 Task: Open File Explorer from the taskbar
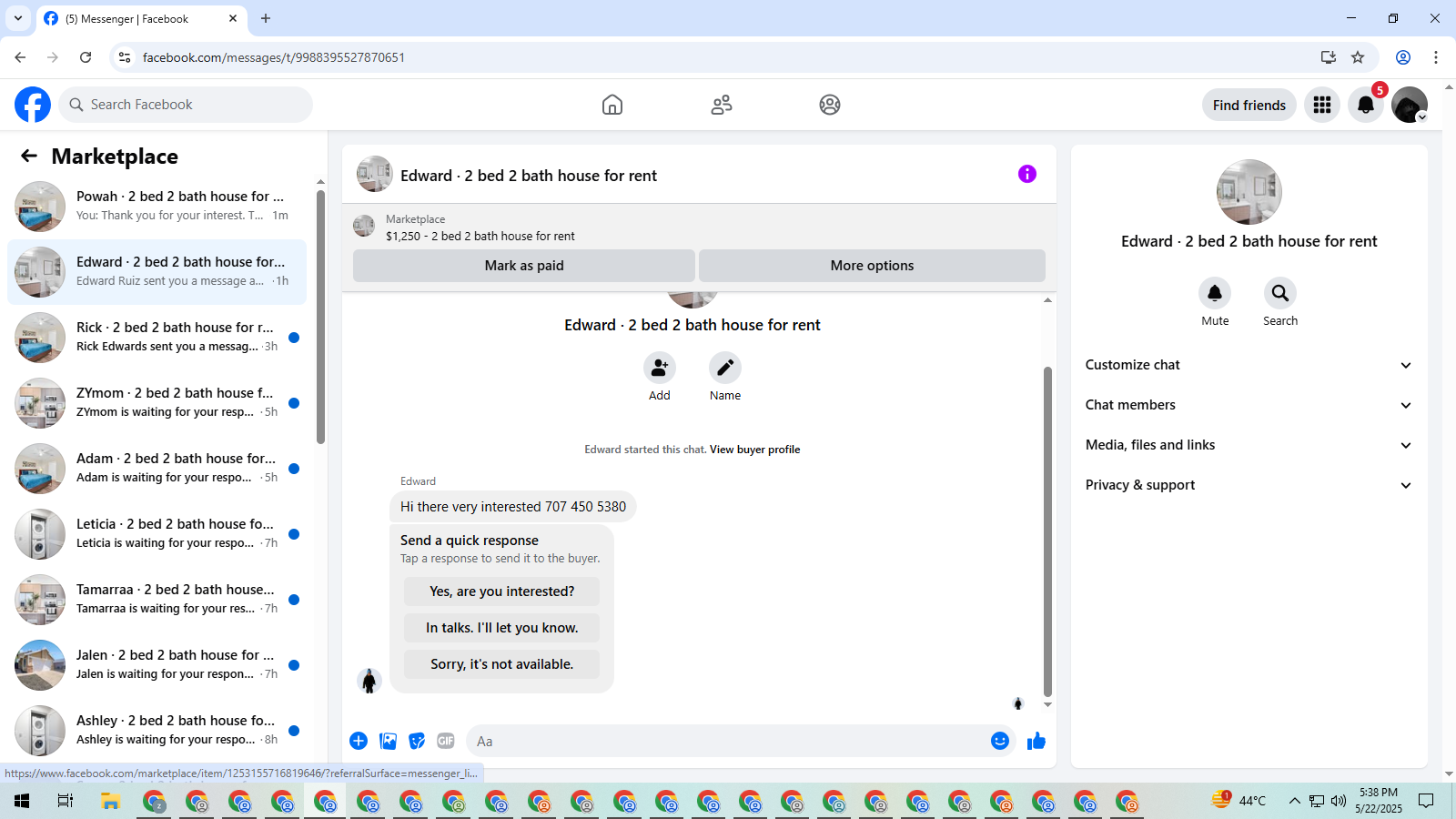pos(110,801)
